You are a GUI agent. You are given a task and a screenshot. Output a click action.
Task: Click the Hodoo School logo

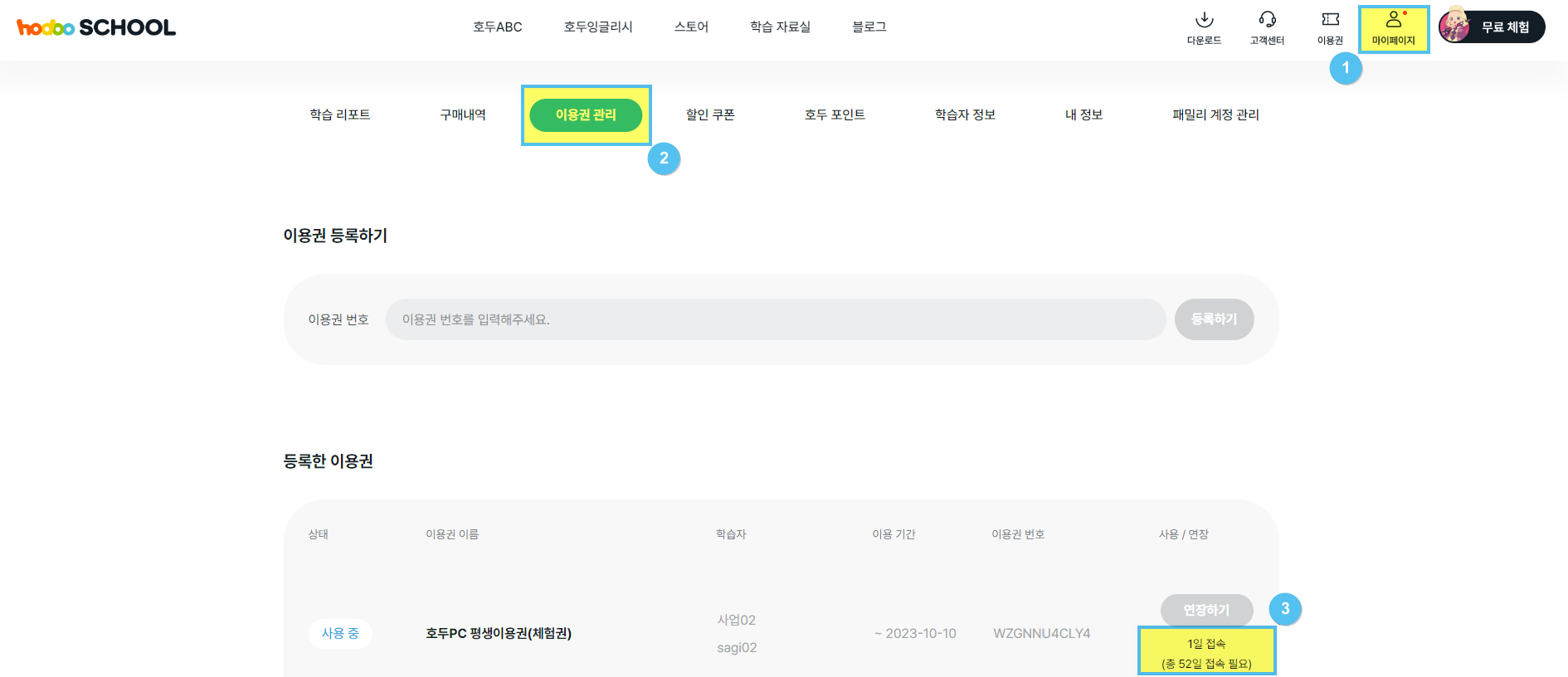pyautogui.click(x=96, y=27)
